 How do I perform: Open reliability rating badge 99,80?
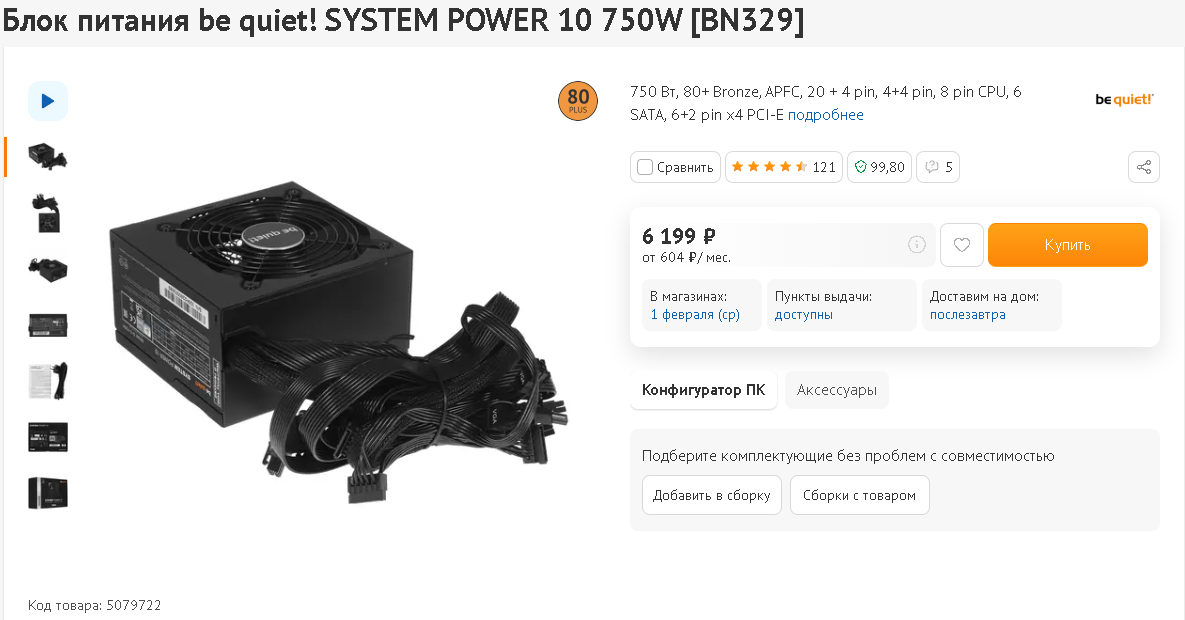(x=879, y=167)
